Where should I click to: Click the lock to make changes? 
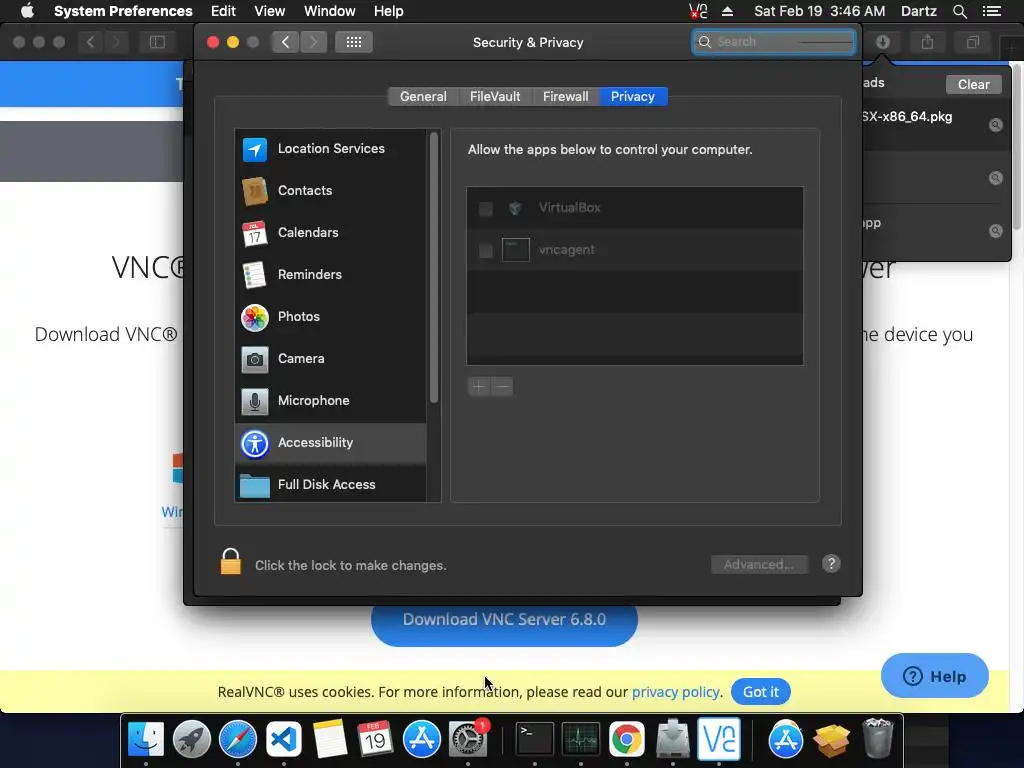coord(231,562)
